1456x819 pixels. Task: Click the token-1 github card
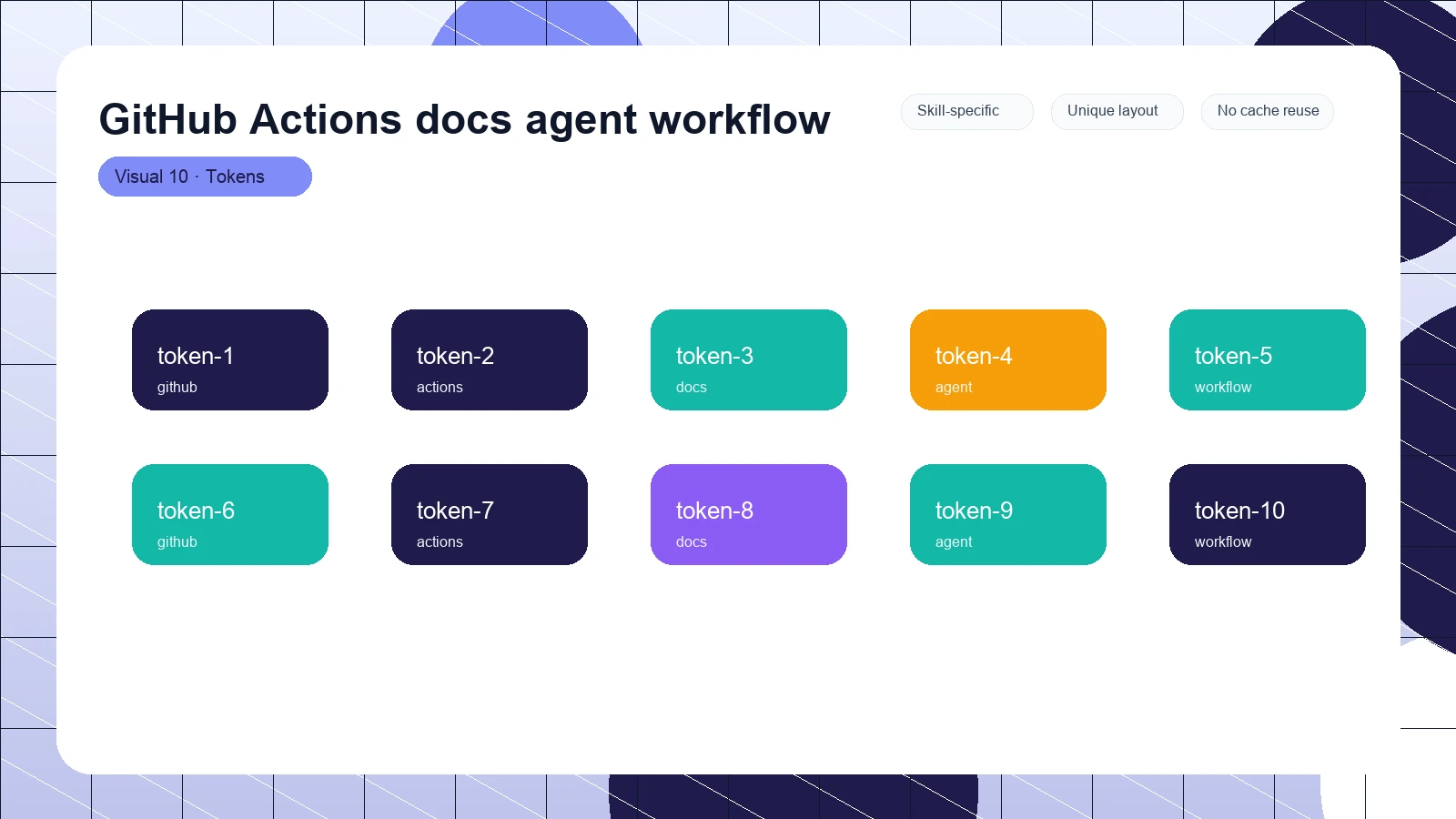click(230, 359)
